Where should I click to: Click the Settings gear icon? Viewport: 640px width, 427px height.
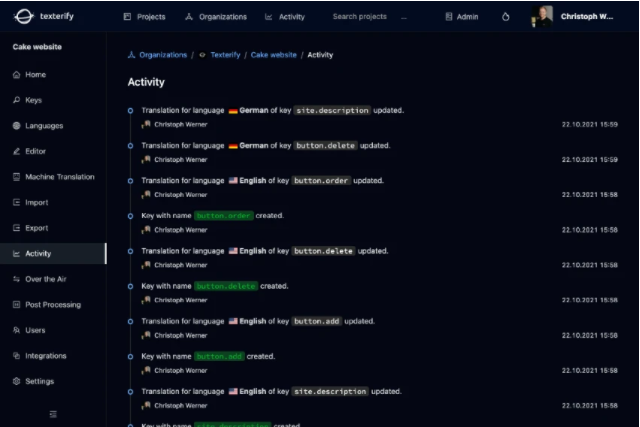pyautogui.click(x=16, y=381)
